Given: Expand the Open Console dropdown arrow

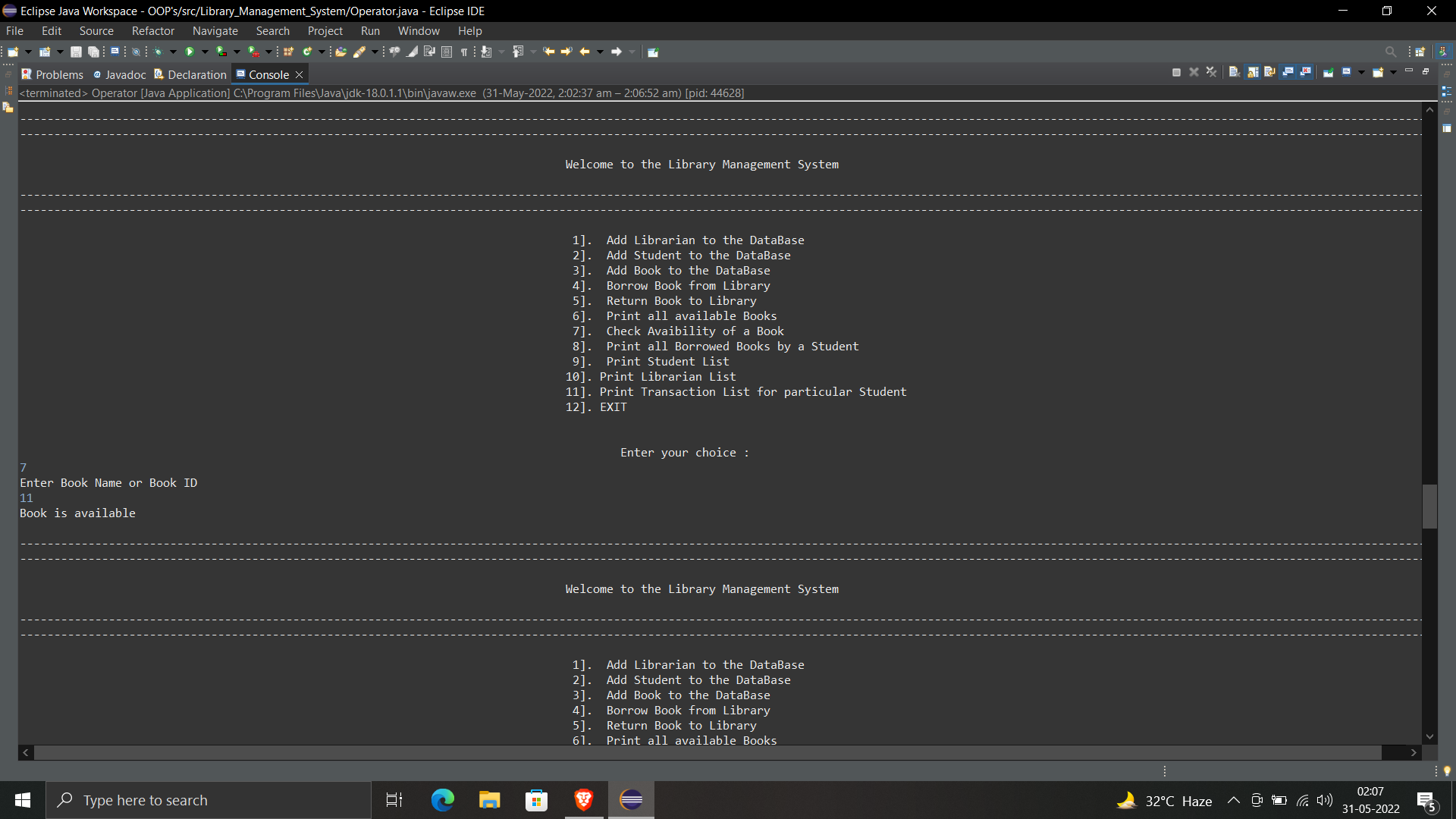Looking at the screenshot, I should [x=1393, y=72].
